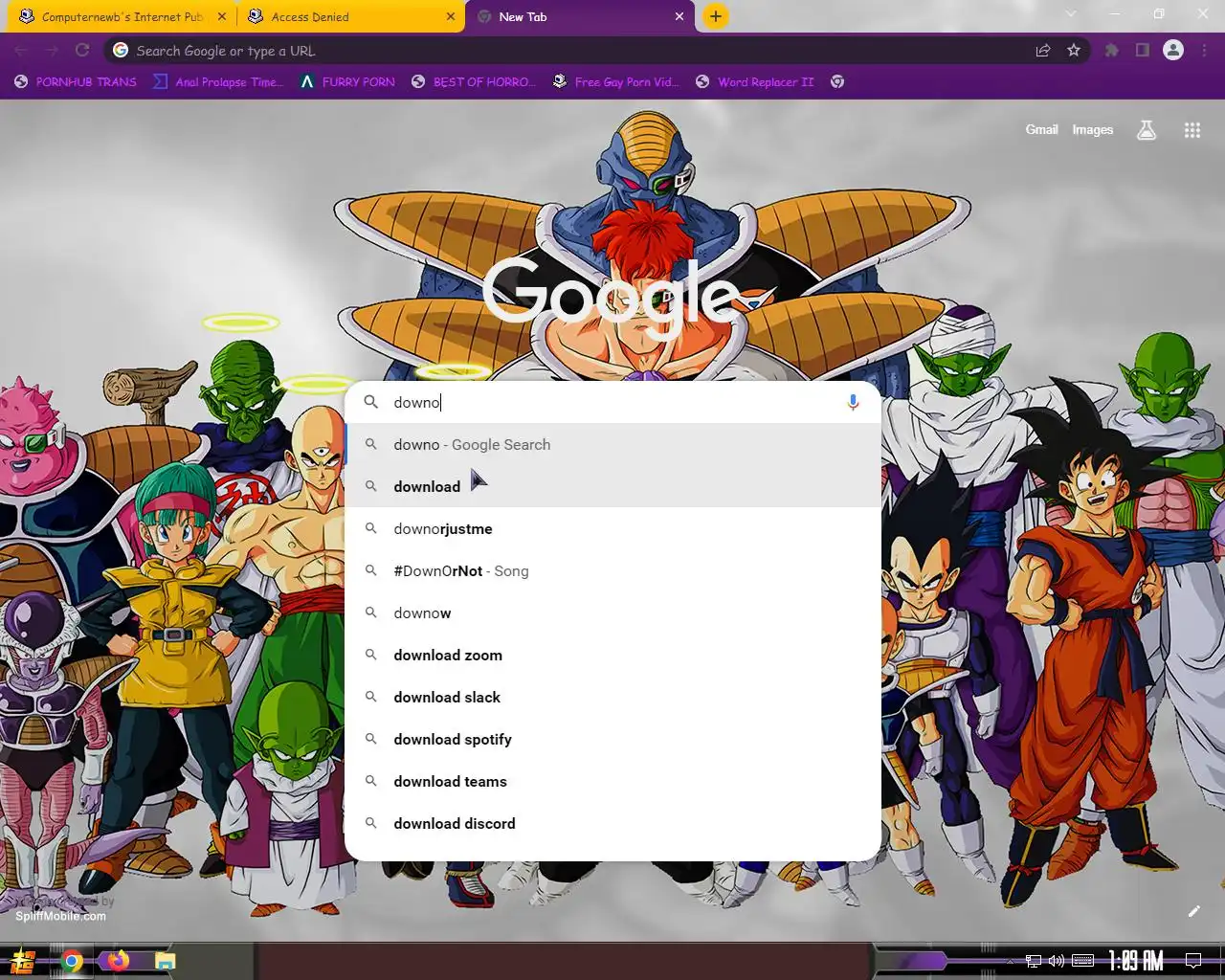Close the Access Denied tab
This screenshot has height=980, width=1225.
451,16
